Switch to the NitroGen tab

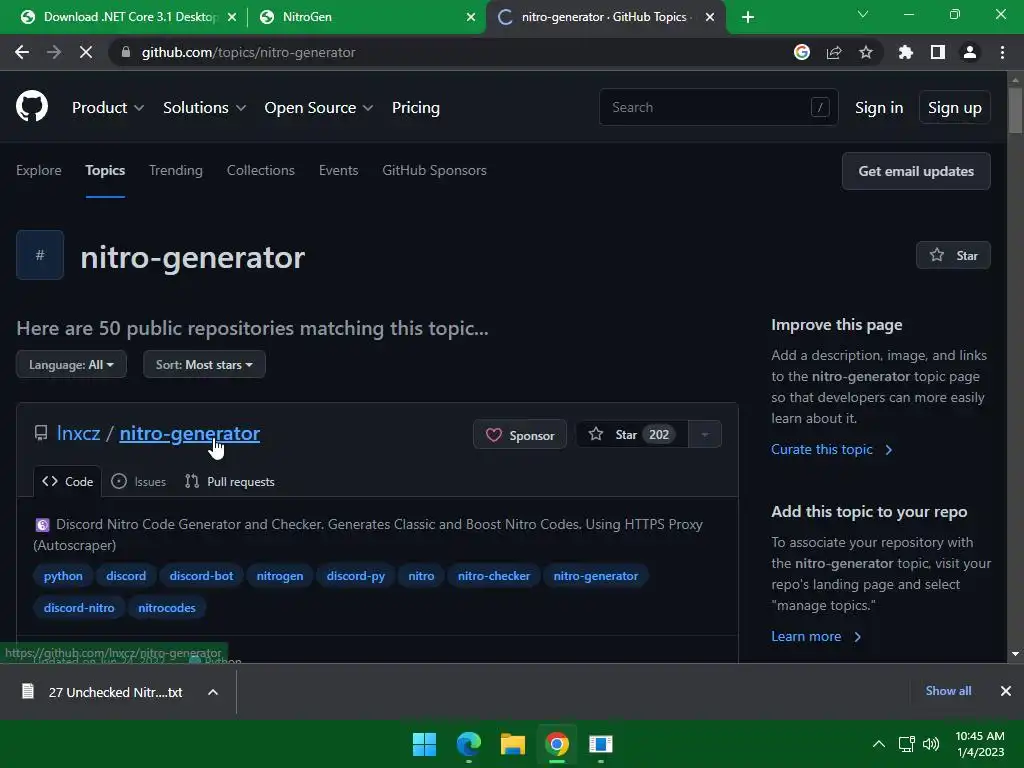tap(366, 17)
